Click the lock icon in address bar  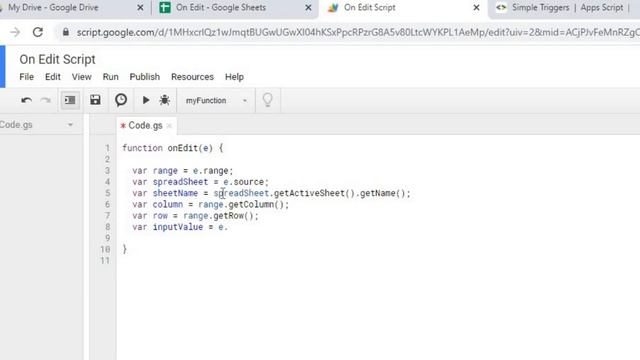(65, 32)
